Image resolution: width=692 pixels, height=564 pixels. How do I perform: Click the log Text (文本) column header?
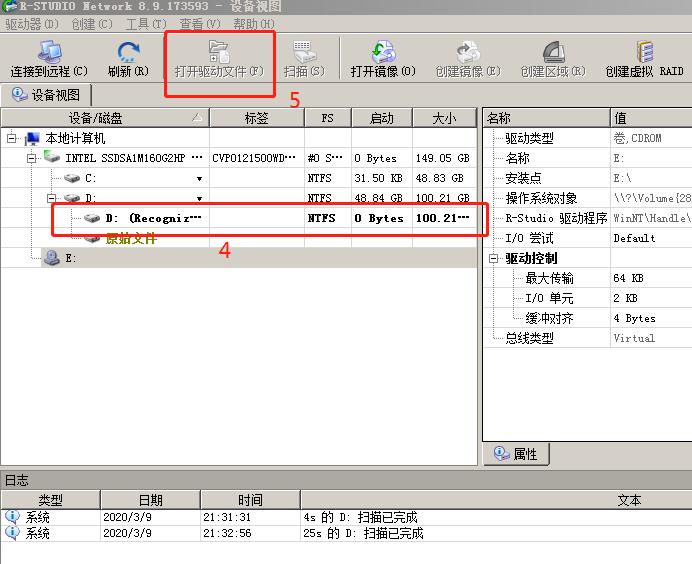496,500
